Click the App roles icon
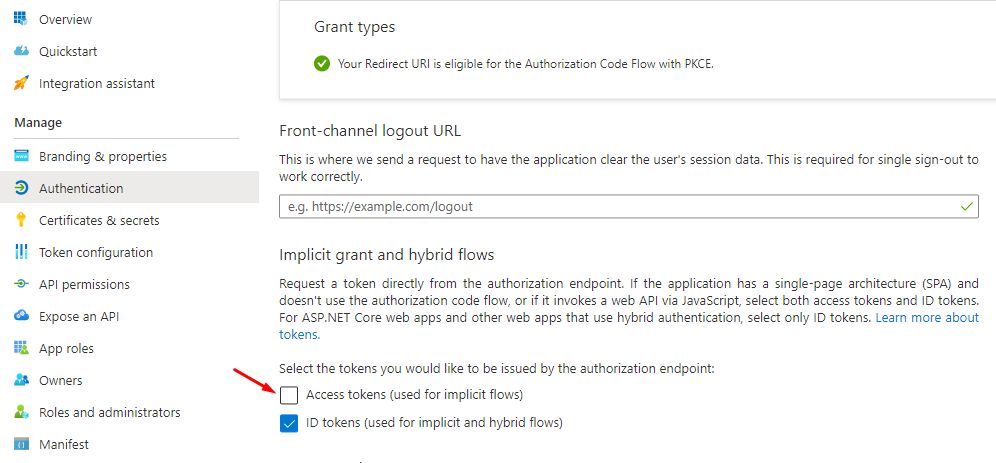Screen dimensions: 996x463 [21, 348]
